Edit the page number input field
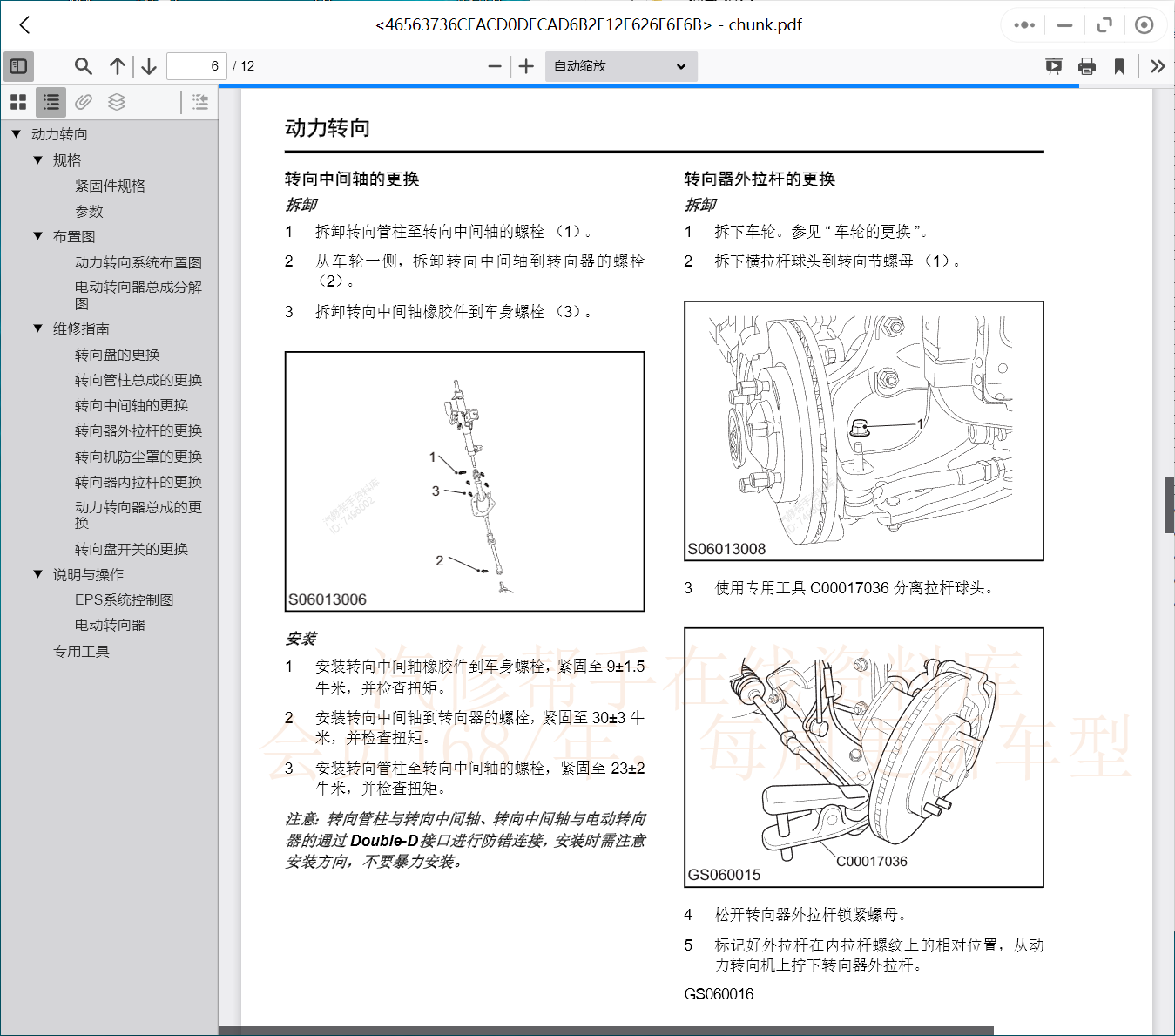Screen dimensions: 1175x1036 pyautogui.click(x=196, y=65)
